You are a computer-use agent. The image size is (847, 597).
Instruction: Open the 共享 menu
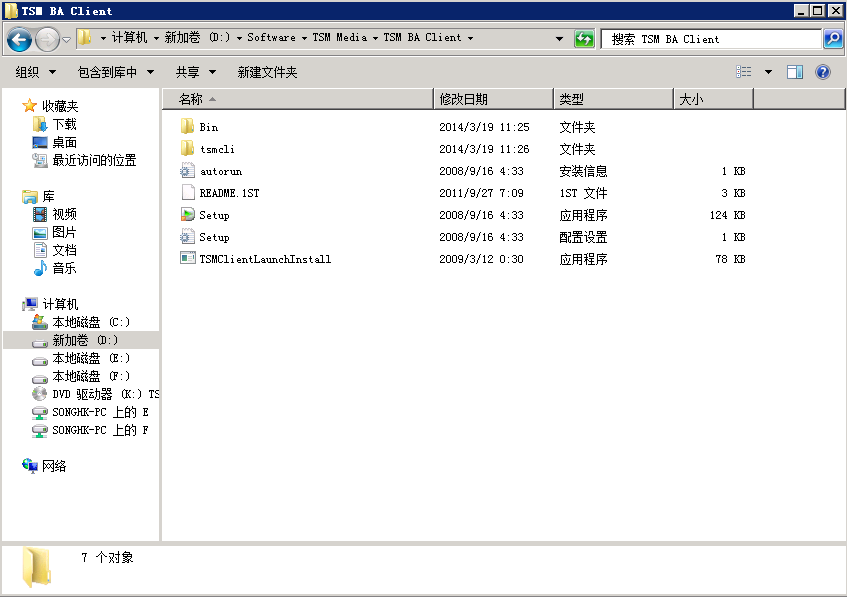tap(195, 72)
